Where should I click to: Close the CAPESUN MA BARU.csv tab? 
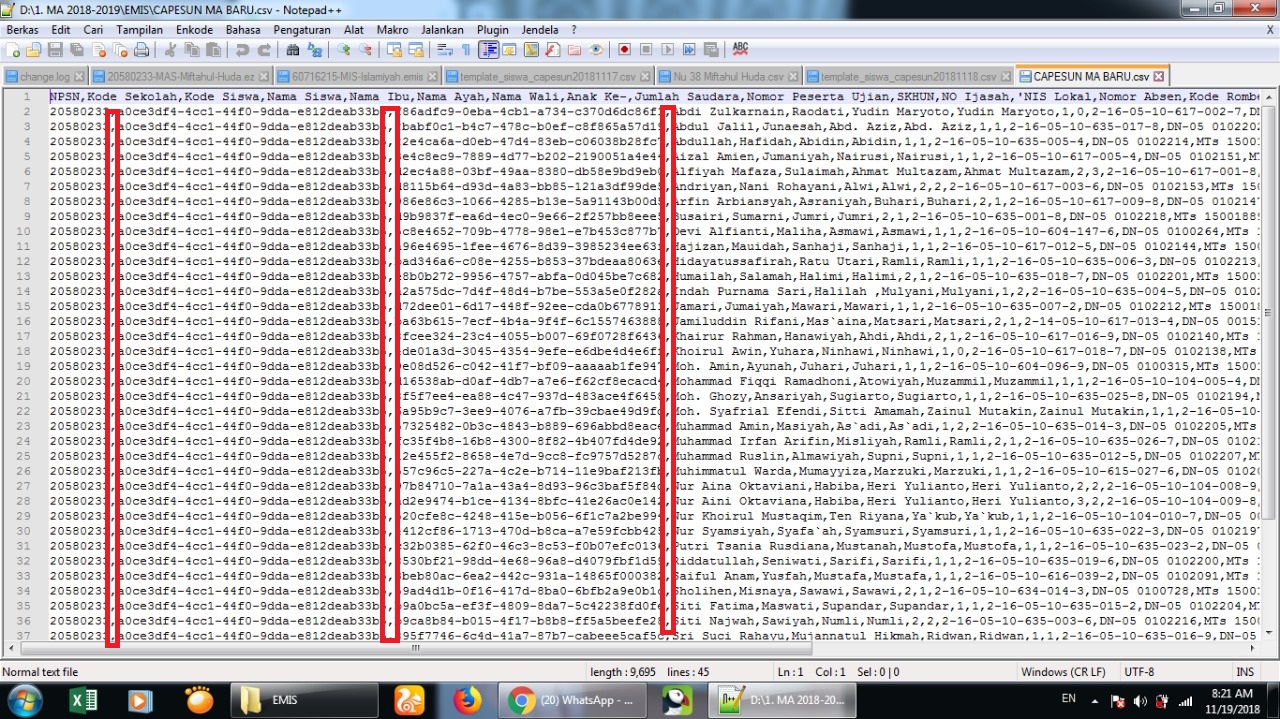click(x=1159, y=76)
